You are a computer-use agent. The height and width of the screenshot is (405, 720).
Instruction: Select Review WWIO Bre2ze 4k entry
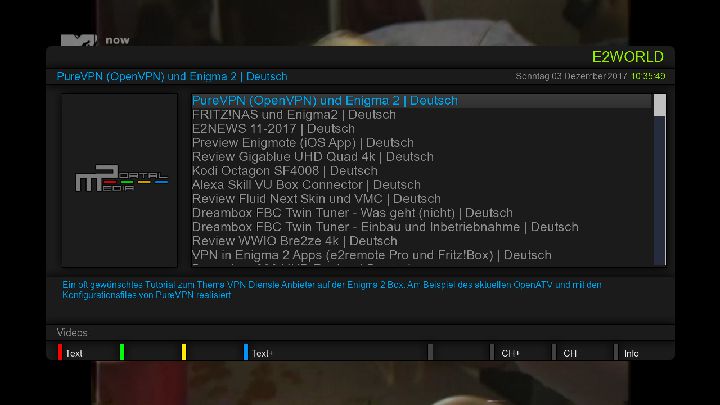coord(294,241)
